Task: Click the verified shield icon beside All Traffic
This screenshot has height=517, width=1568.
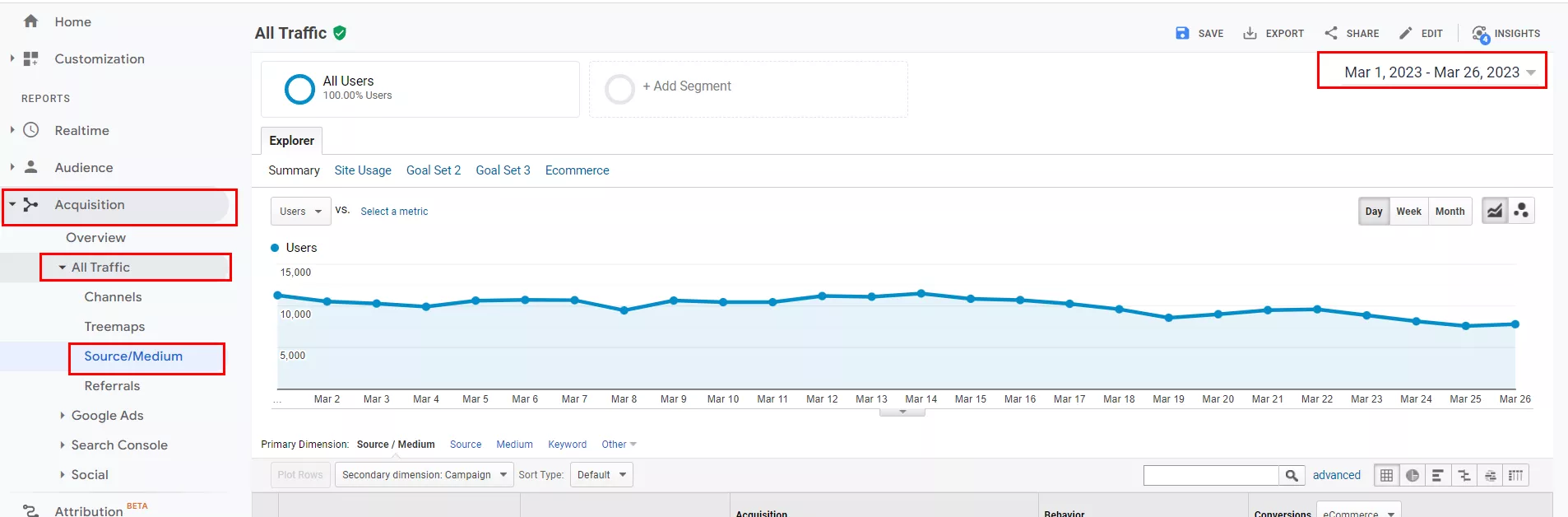Action: [x=340, y=33]
